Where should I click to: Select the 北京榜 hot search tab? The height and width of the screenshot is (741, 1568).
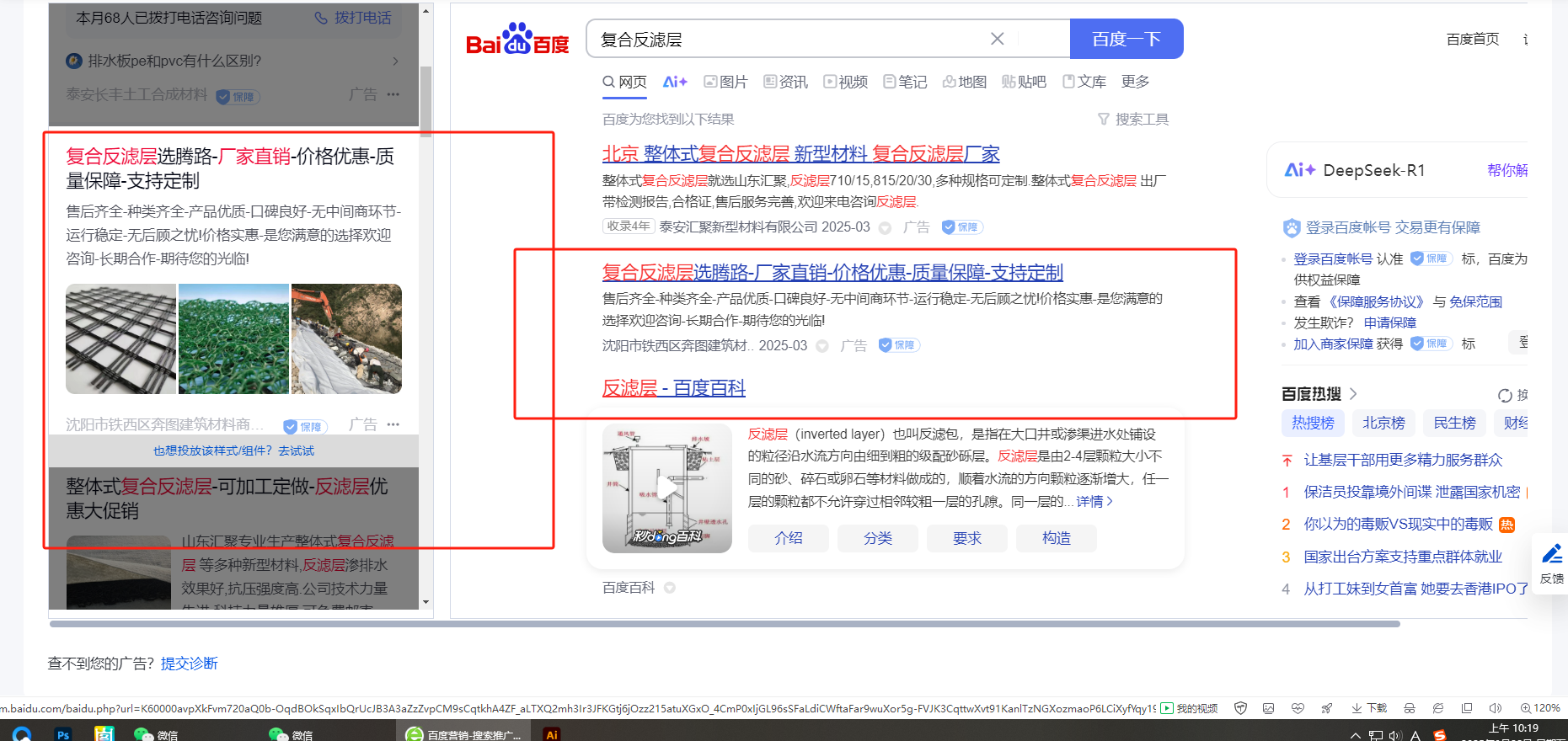coord(1384,423)
